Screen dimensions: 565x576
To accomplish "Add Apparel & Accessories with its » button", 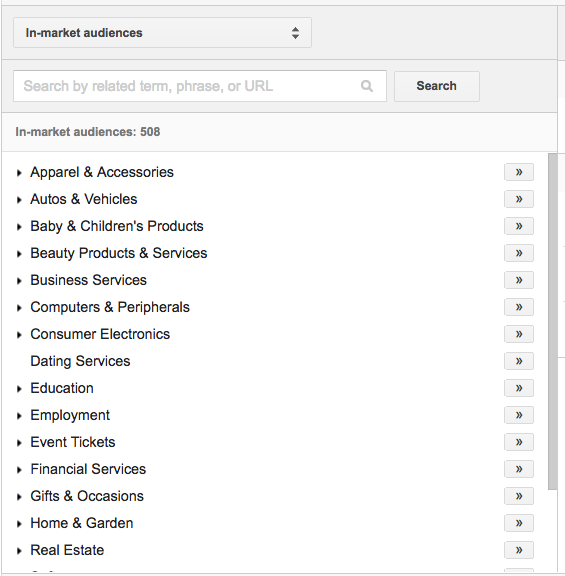I will point(519,172).
